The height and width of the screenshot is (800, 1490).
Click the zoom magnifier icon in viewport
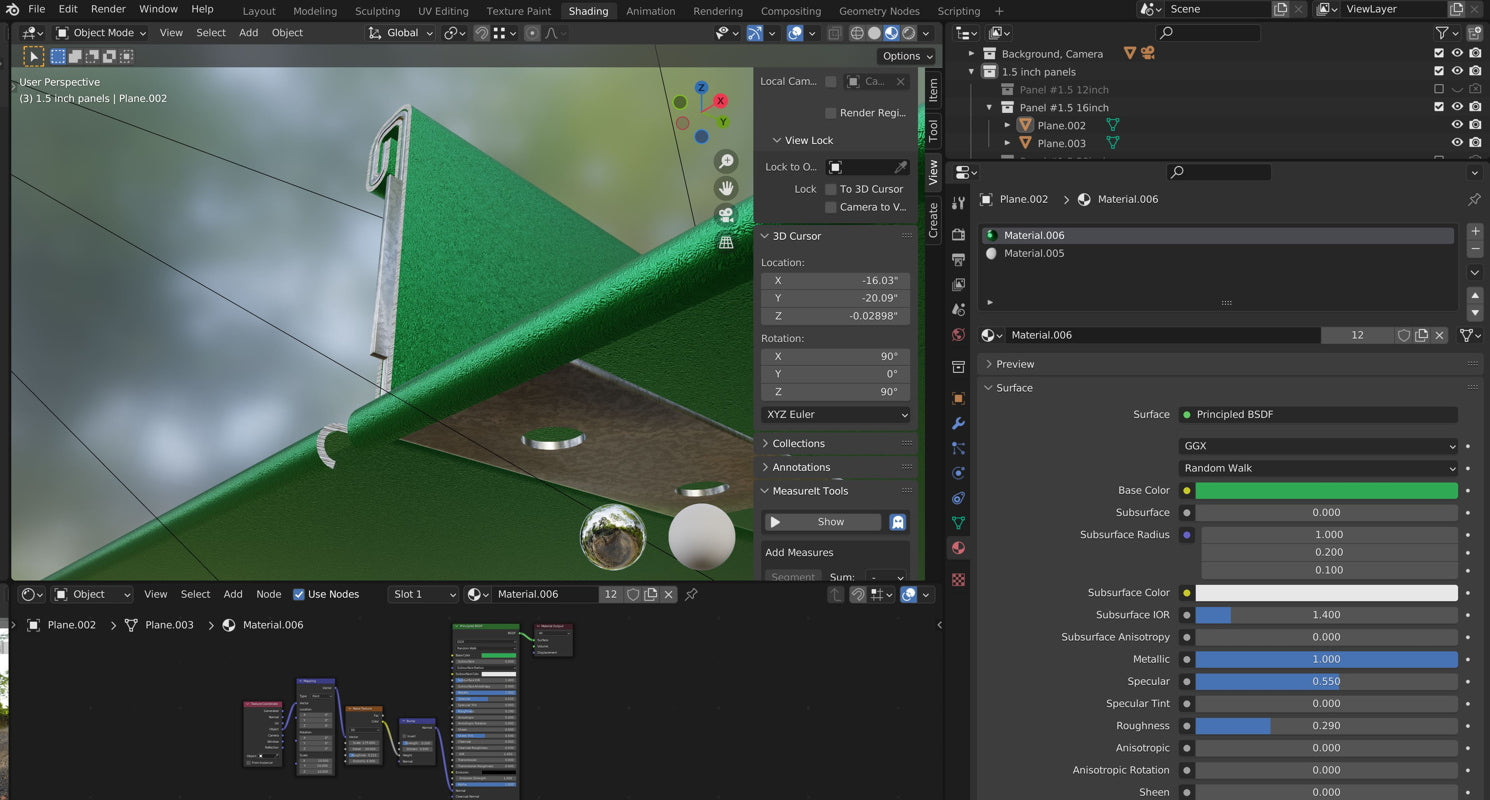coord(726,162)
